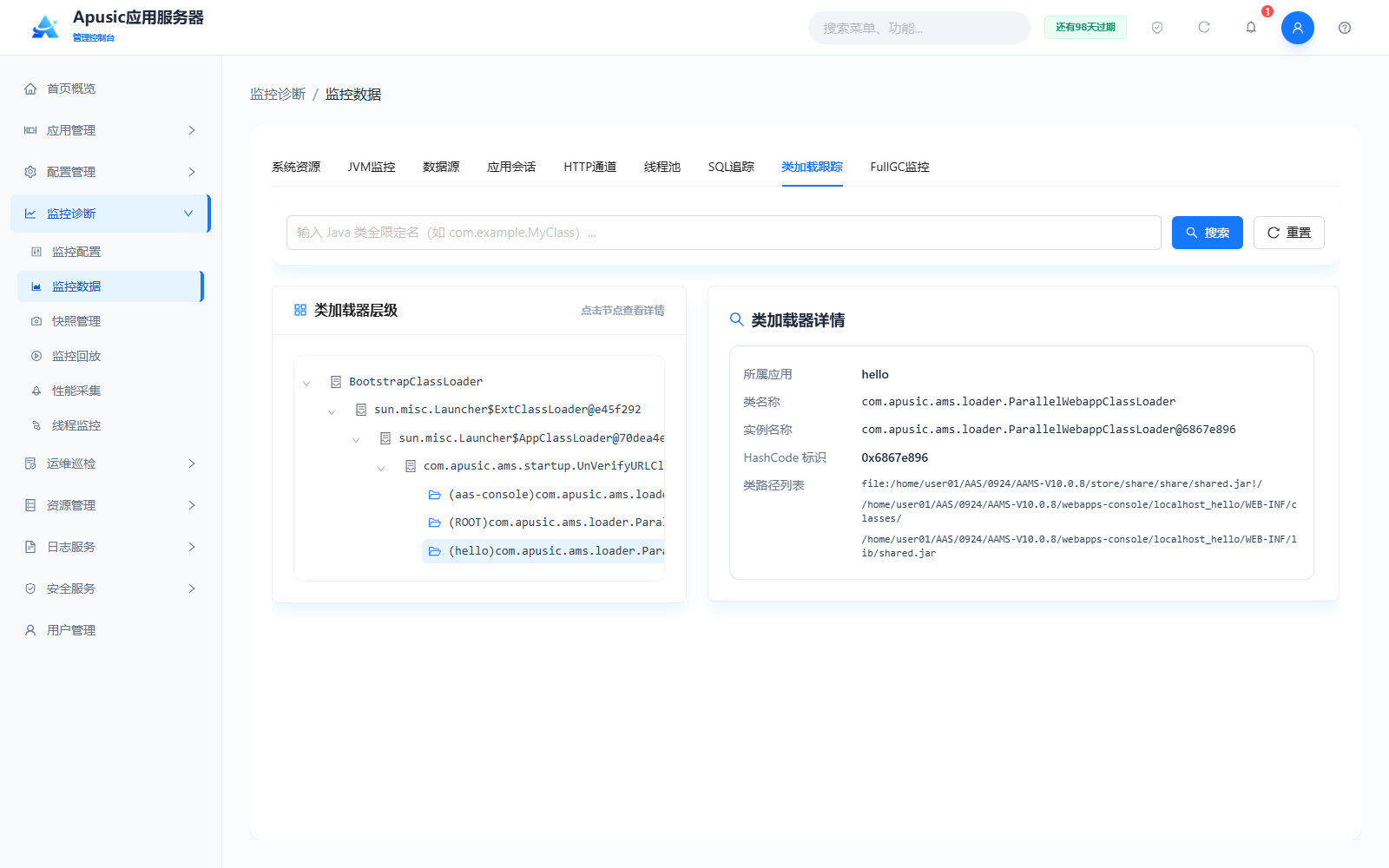The width and height of the screenshot is (1389, 868).
Task: Expand the 日志服务 sidebar menu
Action: tap(111, 547)
